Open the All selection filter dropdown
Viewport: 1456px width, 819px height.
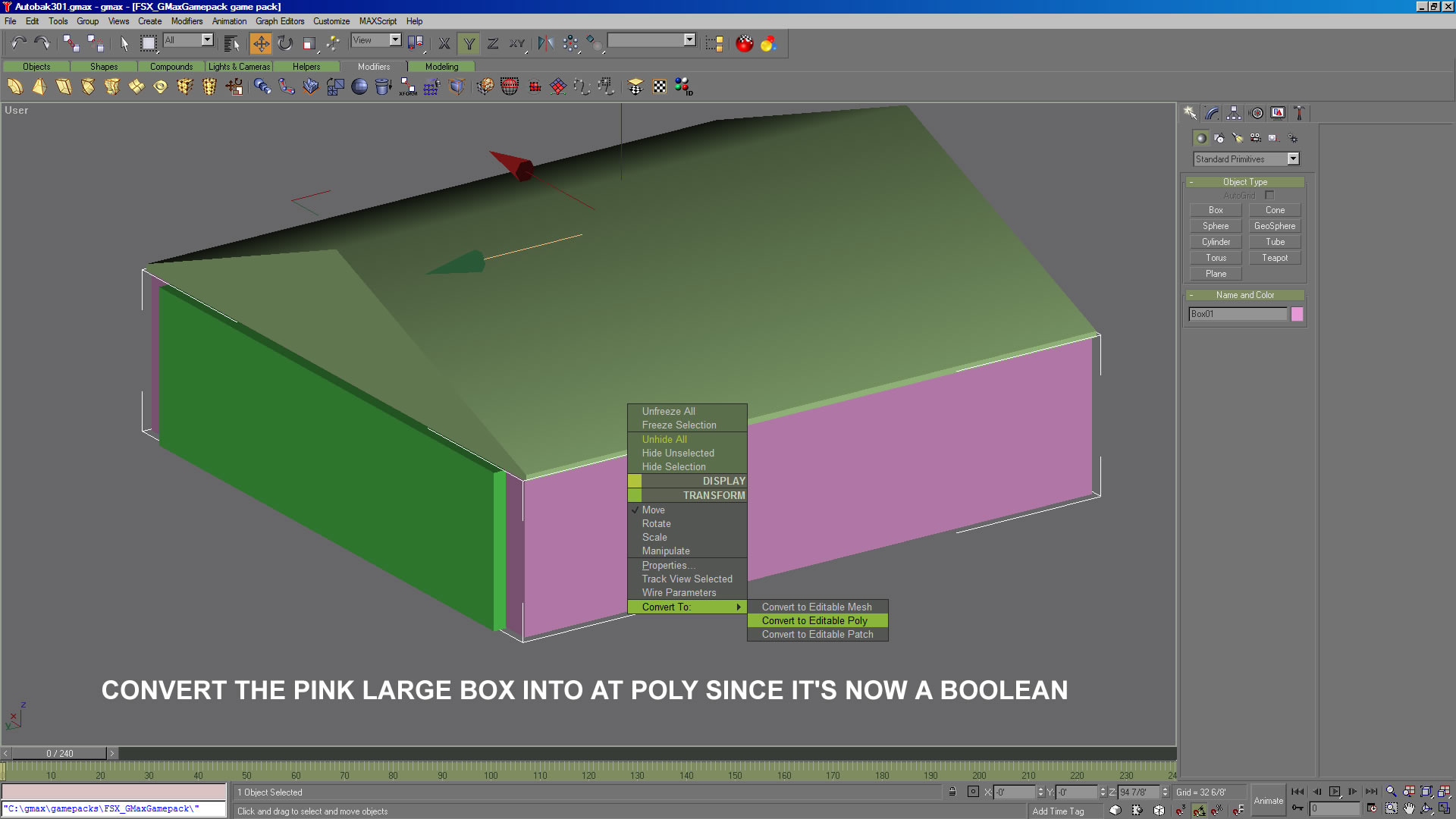[x=207, y=40]
